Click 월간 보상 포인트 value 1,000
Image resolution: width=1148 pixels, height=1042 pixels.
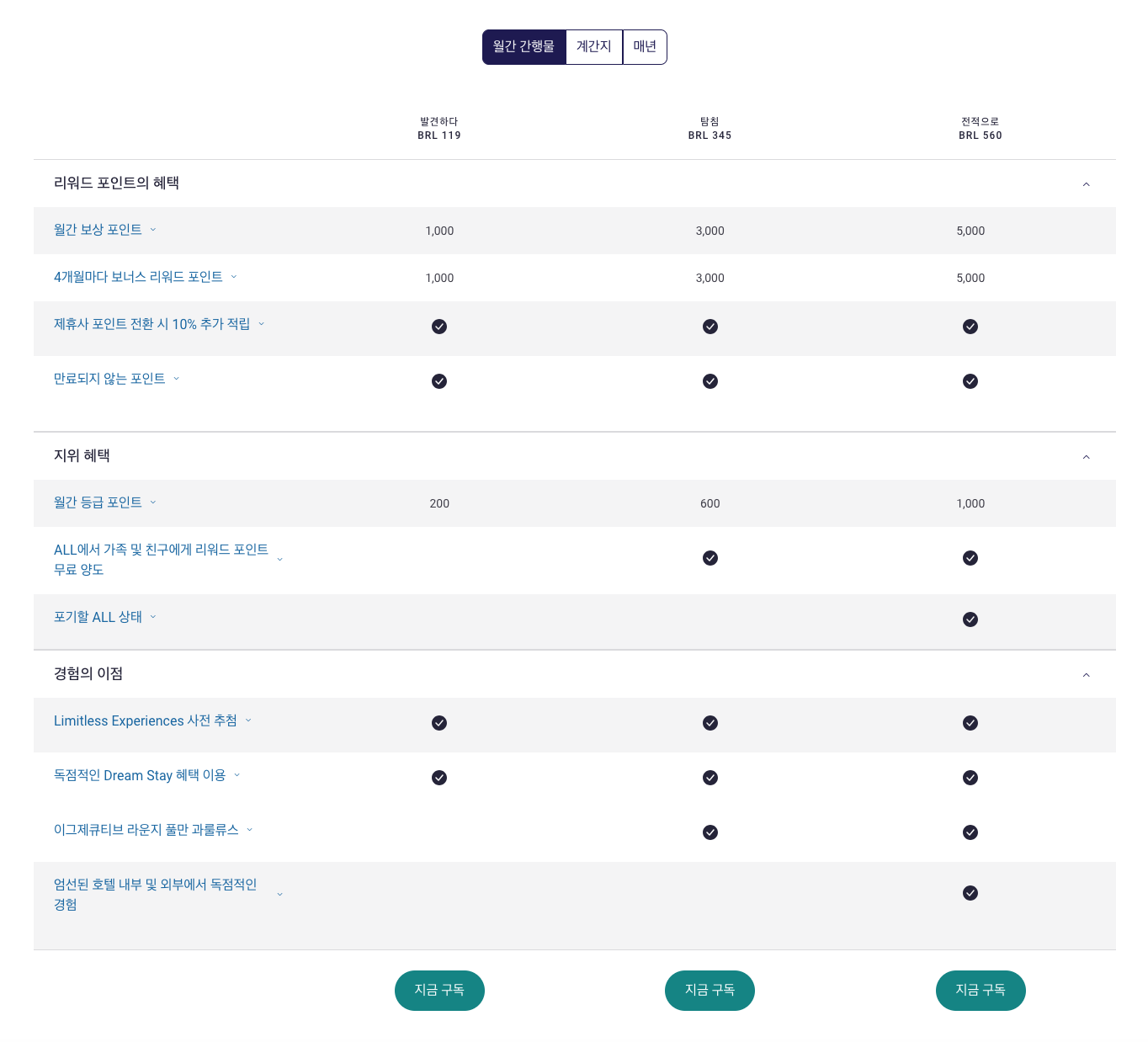click(x=439, y=231)
